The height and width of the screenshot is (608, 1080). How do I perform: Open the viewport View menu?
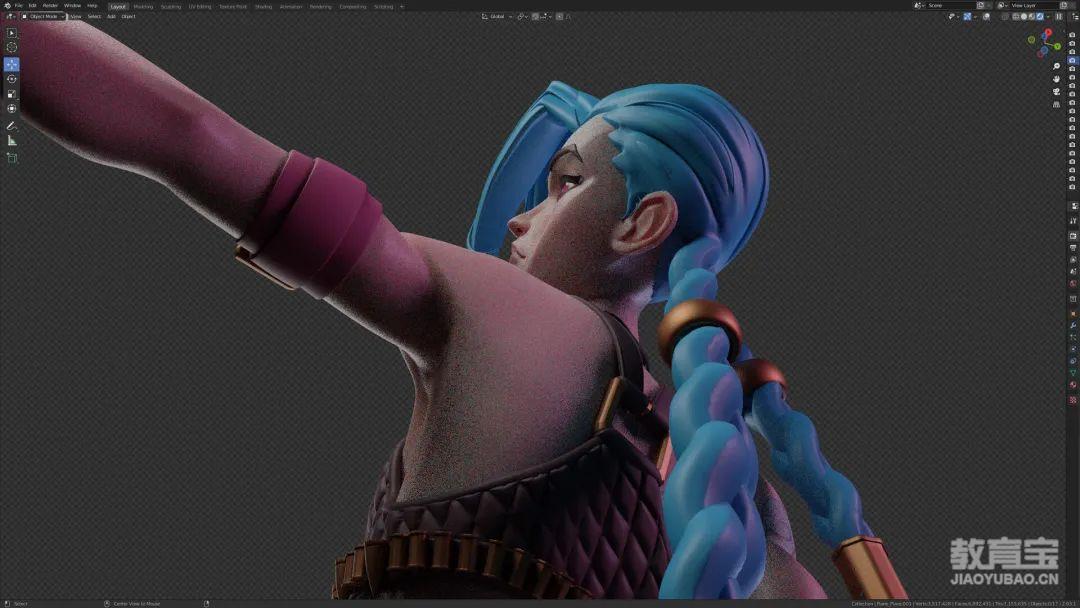pyautogui.click(x=76, y=17)
